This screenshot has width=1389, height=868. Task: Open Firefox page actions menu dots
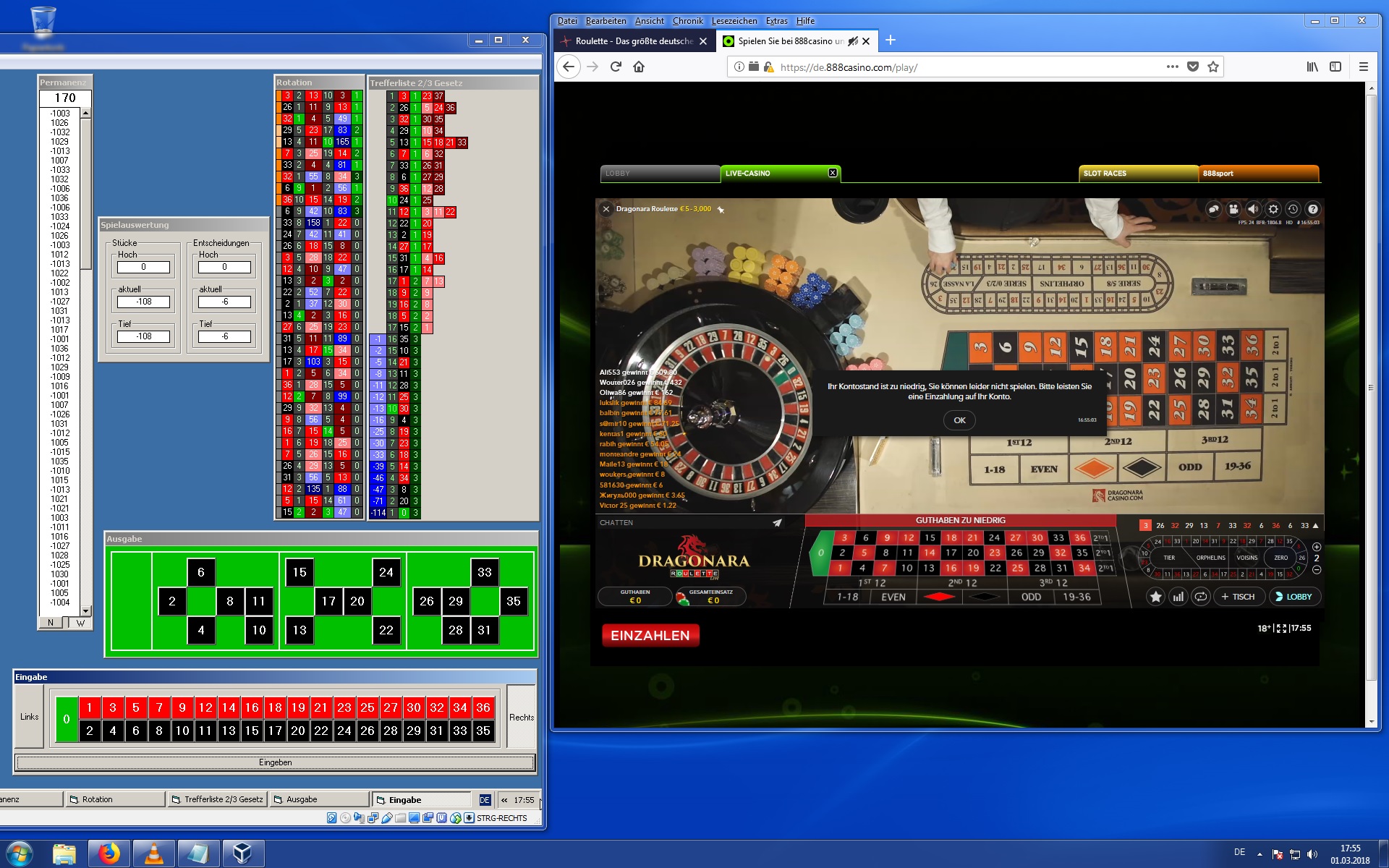click(x=1172, y=67)
